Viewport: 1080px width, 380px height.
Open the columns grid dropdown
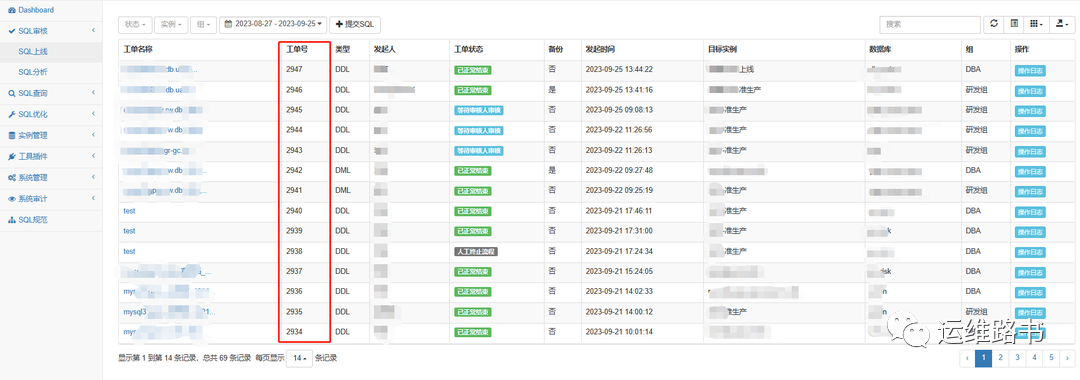coord(1036,24)
